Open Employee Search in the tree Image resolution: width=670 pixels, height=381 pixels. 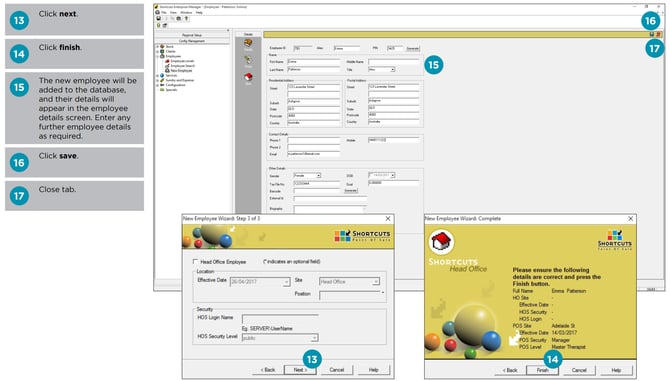tap(182, 66)
